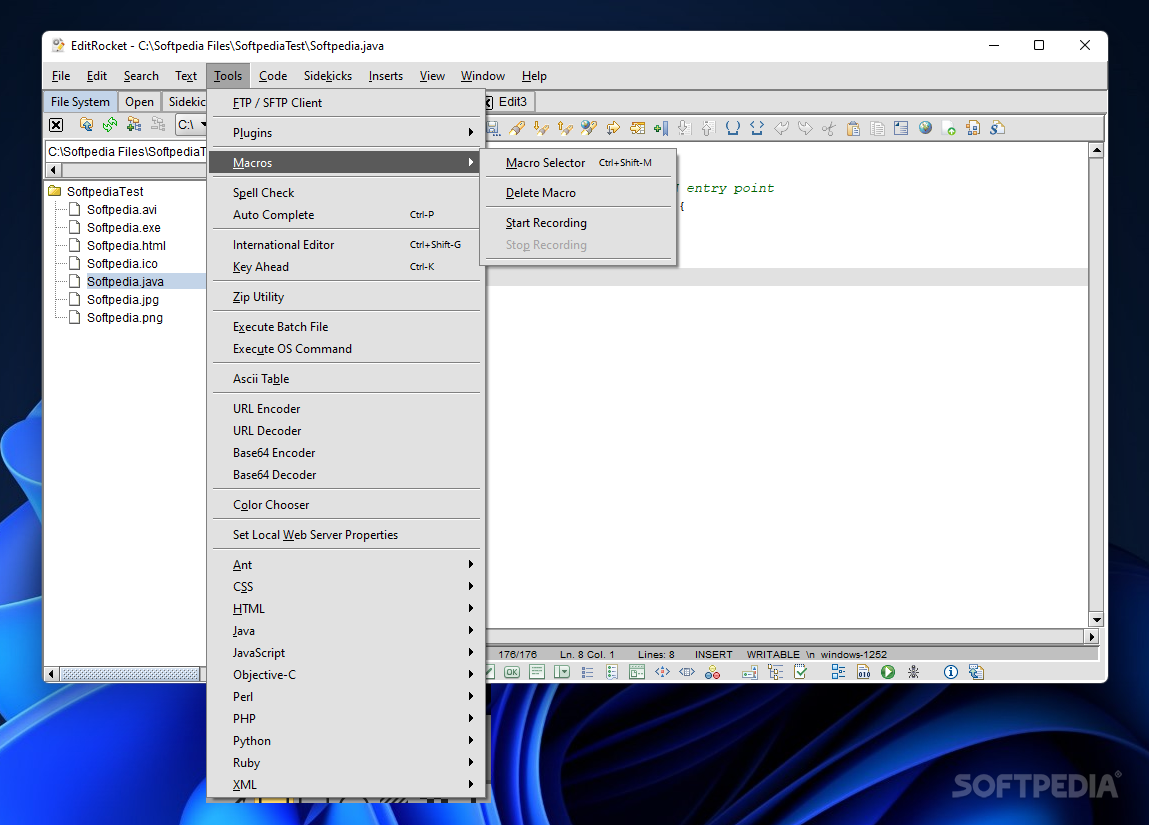
Task: Click the upload file icon with green arrow
Action: (x=949, y=129)
